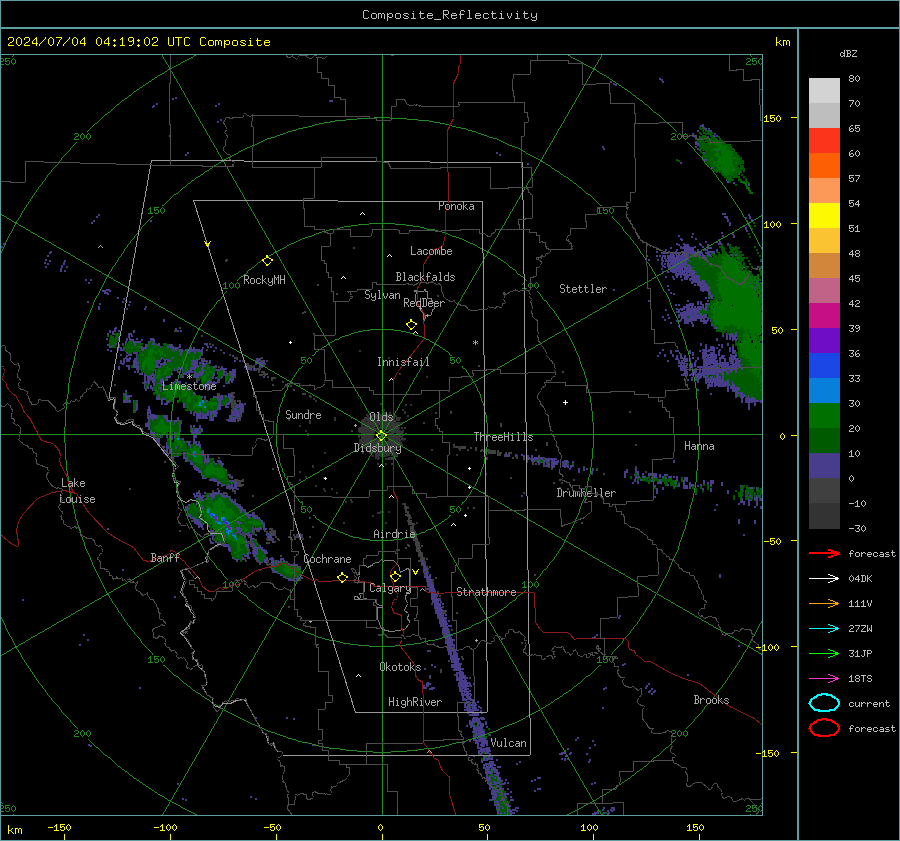
Task: Select the Drumheller map label
Action: 586,493
